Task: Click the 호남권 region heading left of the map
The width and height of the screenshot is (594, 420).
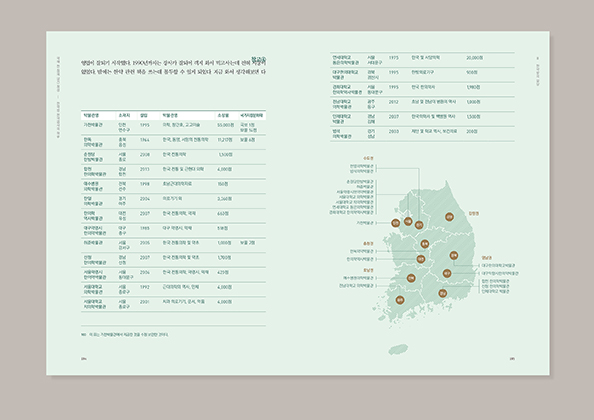Action: click(x=368, y=270)
